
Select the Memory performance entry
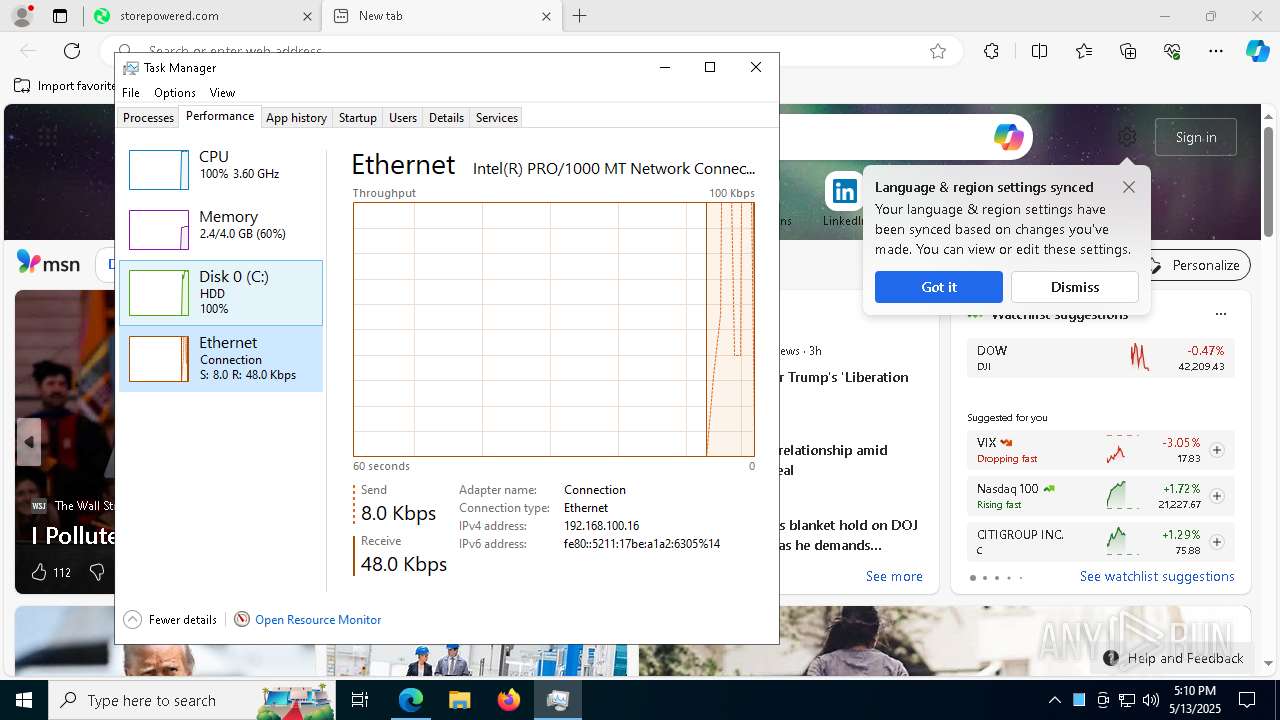pyautogui.click(x=221, y=230)
